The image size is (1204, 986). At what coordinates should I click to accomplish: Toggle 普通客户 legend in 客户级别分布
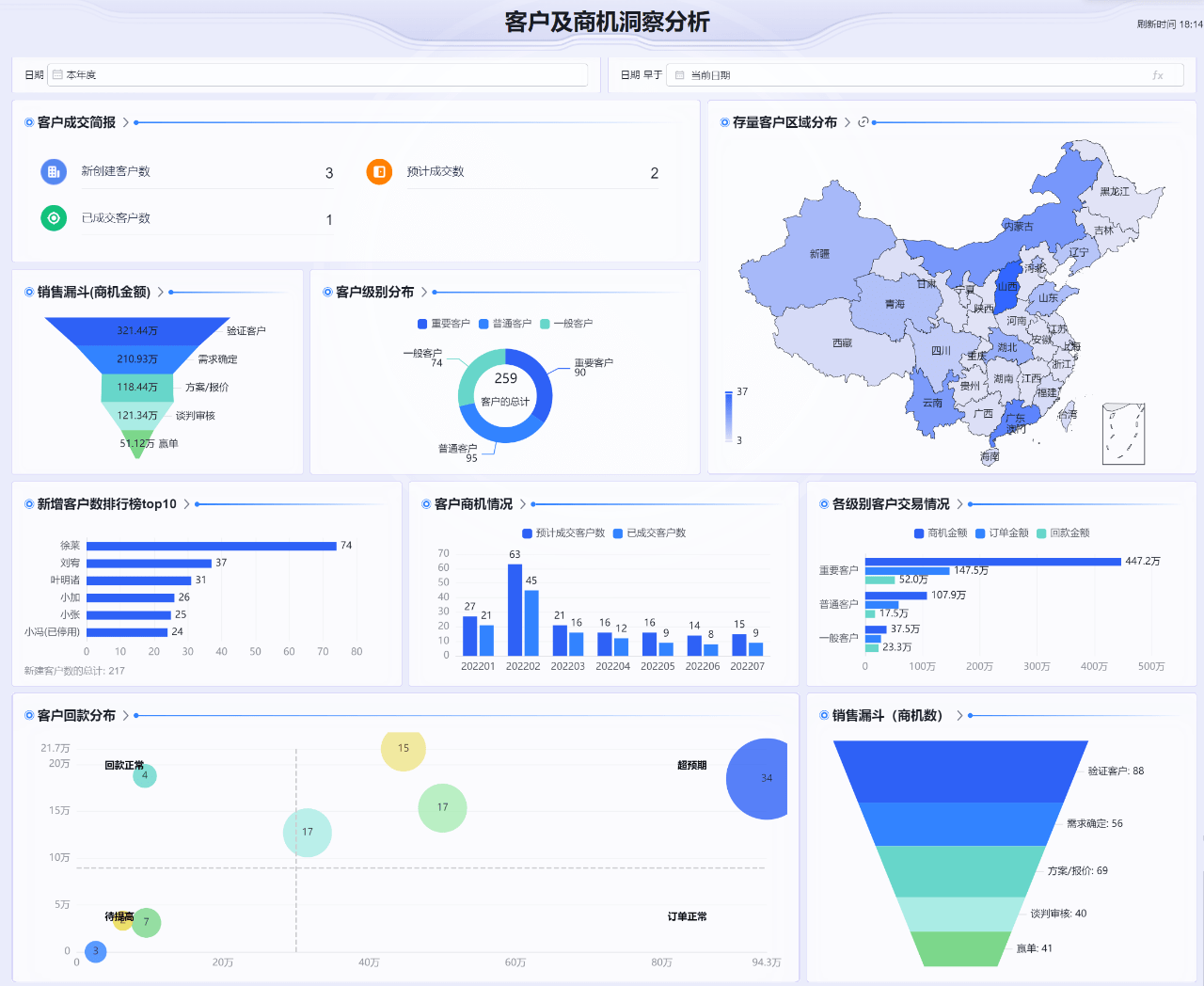click(505, 324)
